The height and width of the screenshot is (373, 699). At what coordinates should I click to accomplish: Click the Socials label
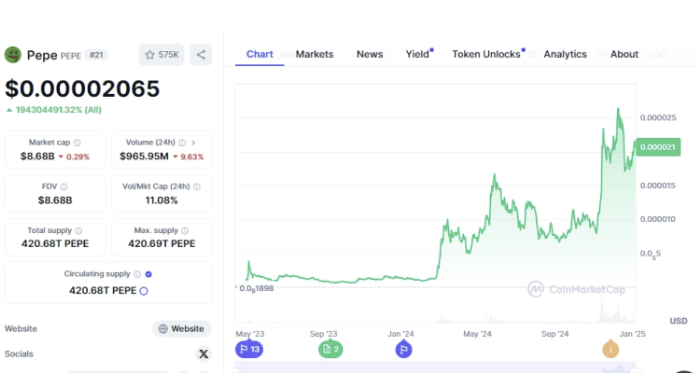coord(19,354)
